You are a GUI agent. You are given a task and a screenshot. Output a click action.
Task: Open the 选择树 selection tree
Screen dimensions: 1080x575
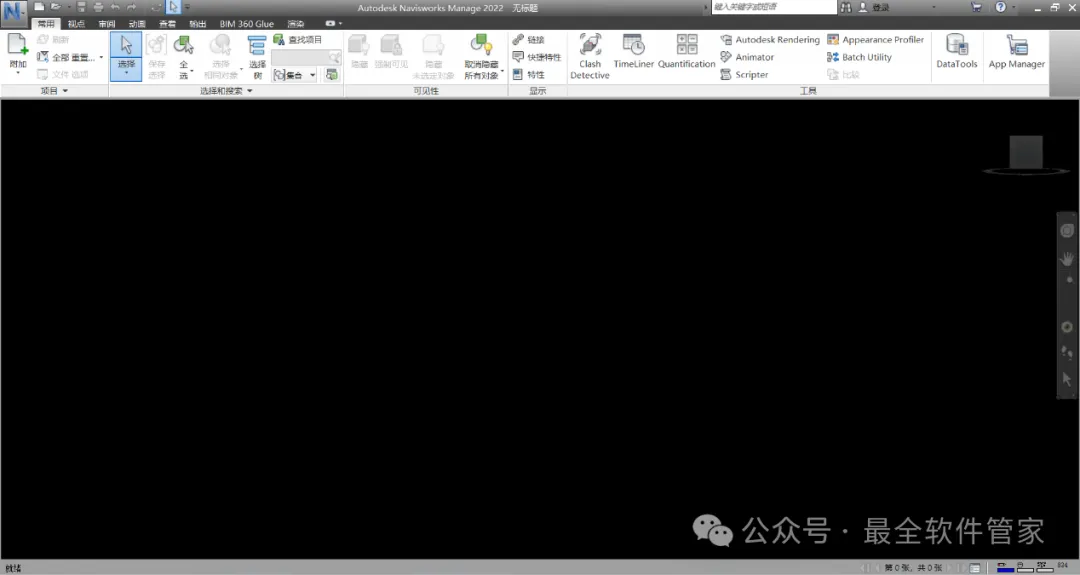point(257,56)
